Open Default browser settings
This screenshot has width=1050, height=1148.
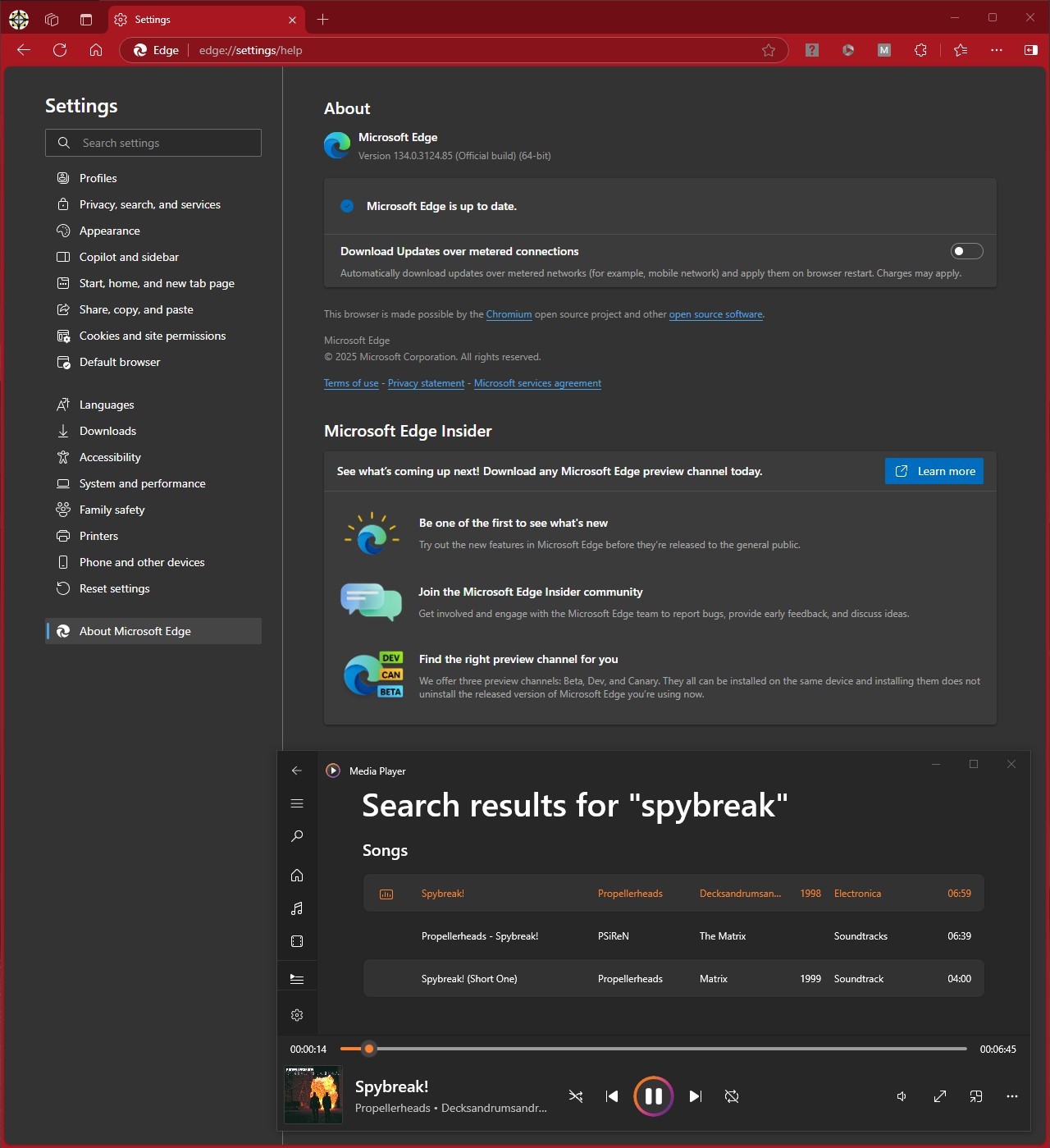[153, 362]
